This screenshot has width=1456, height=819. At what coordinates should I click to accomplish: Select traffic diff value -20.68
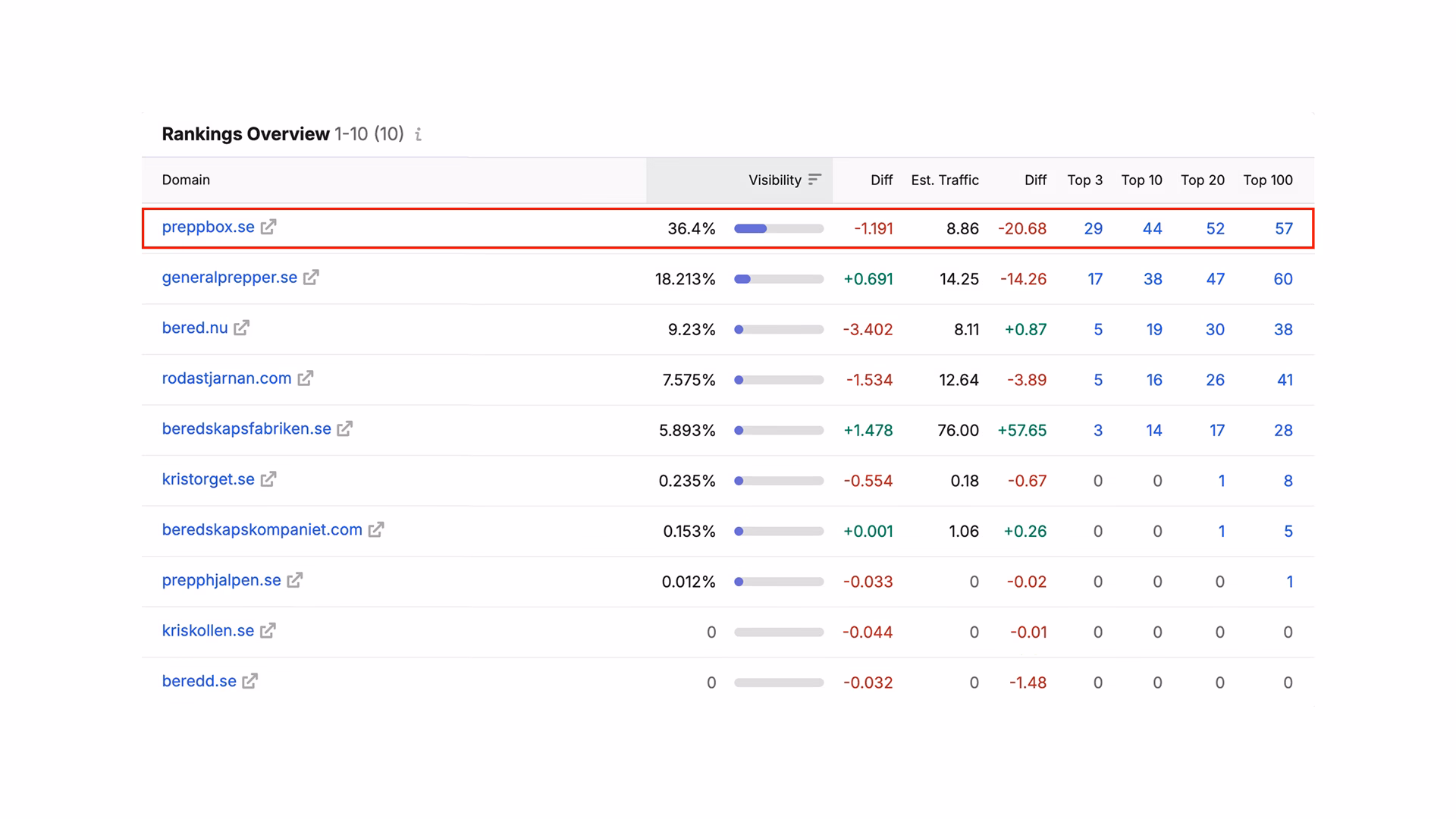1021,228
